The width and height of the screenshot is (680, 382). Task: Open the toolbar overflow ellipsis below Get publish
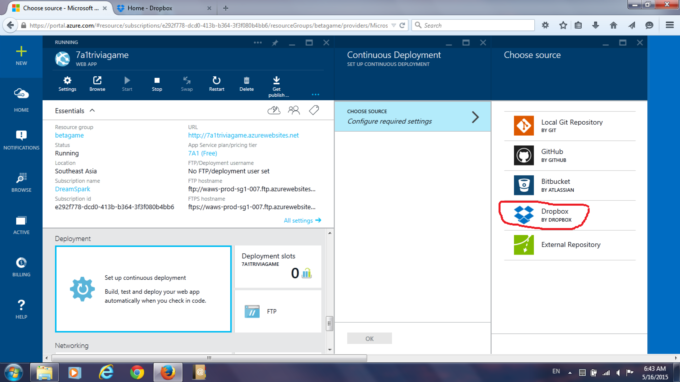tap(315, 94)
